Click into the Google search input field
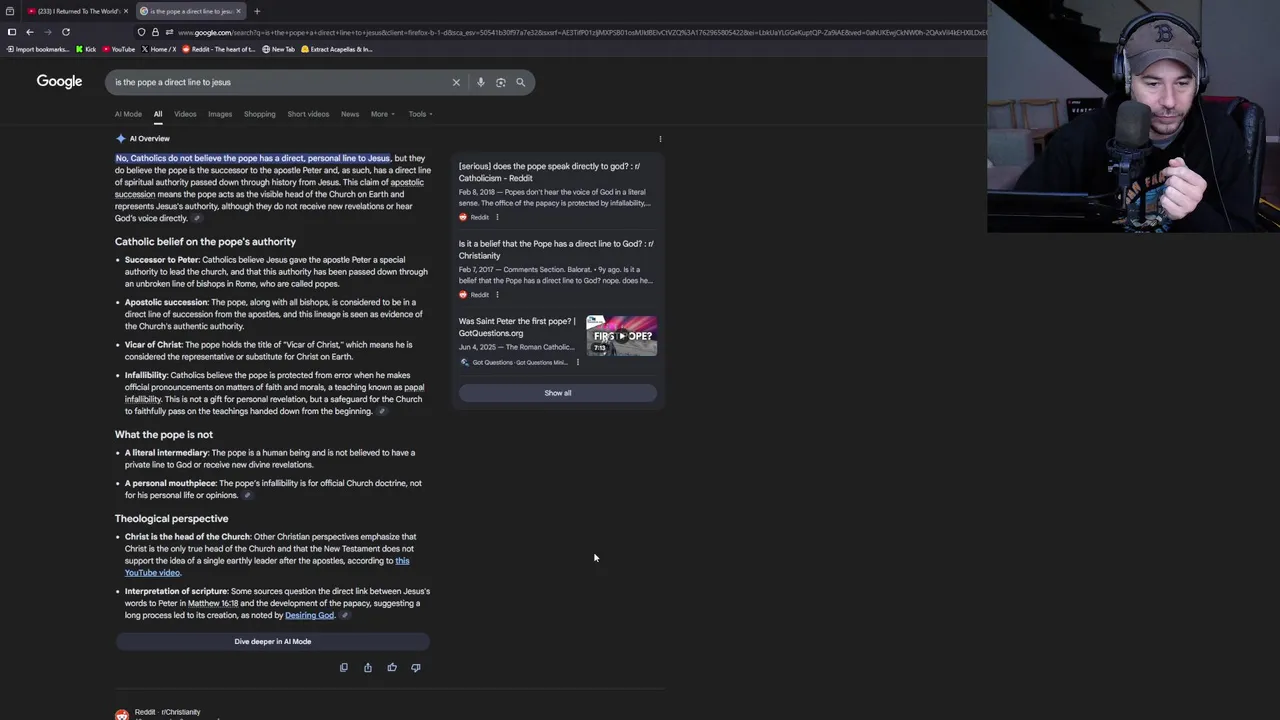The width and height of the screenshot is (1280, 720). 280,82
